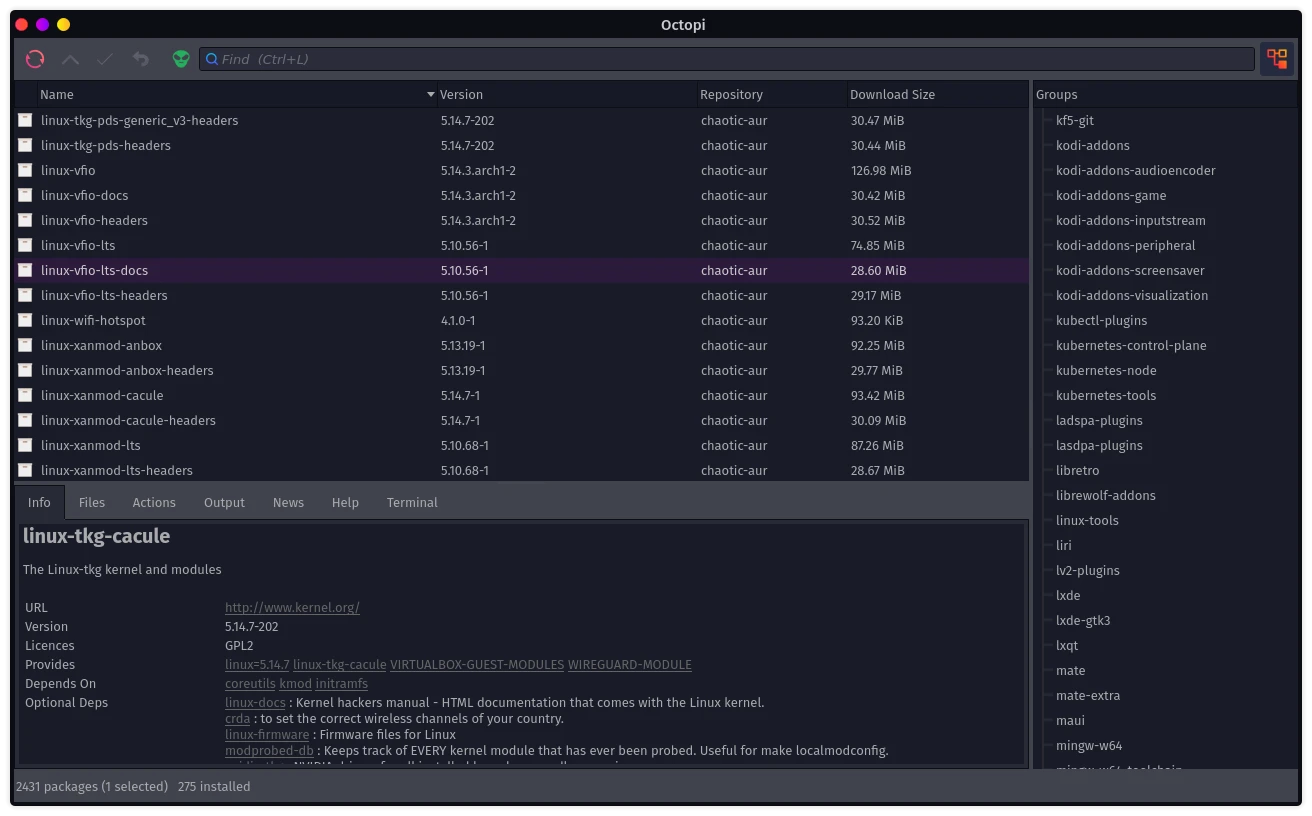Image resolution: width=1312 pixels, height=816 pixels.
Task: Open the Terminal tab
Action: (x=412, y=503)
